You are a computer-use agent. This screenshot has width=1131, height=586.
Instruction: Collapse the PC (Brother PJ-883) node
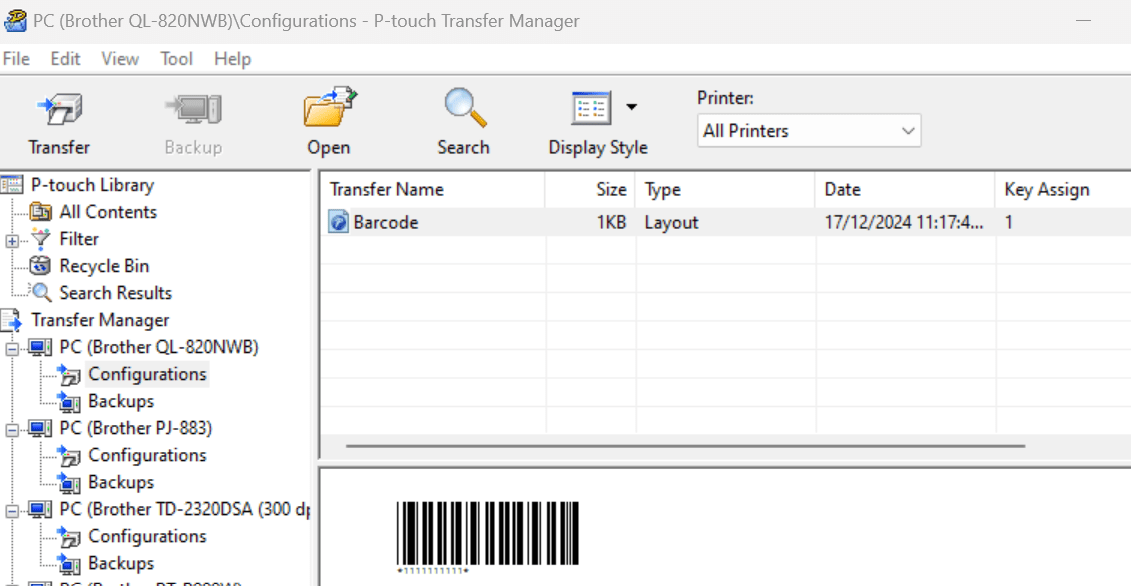12,429
